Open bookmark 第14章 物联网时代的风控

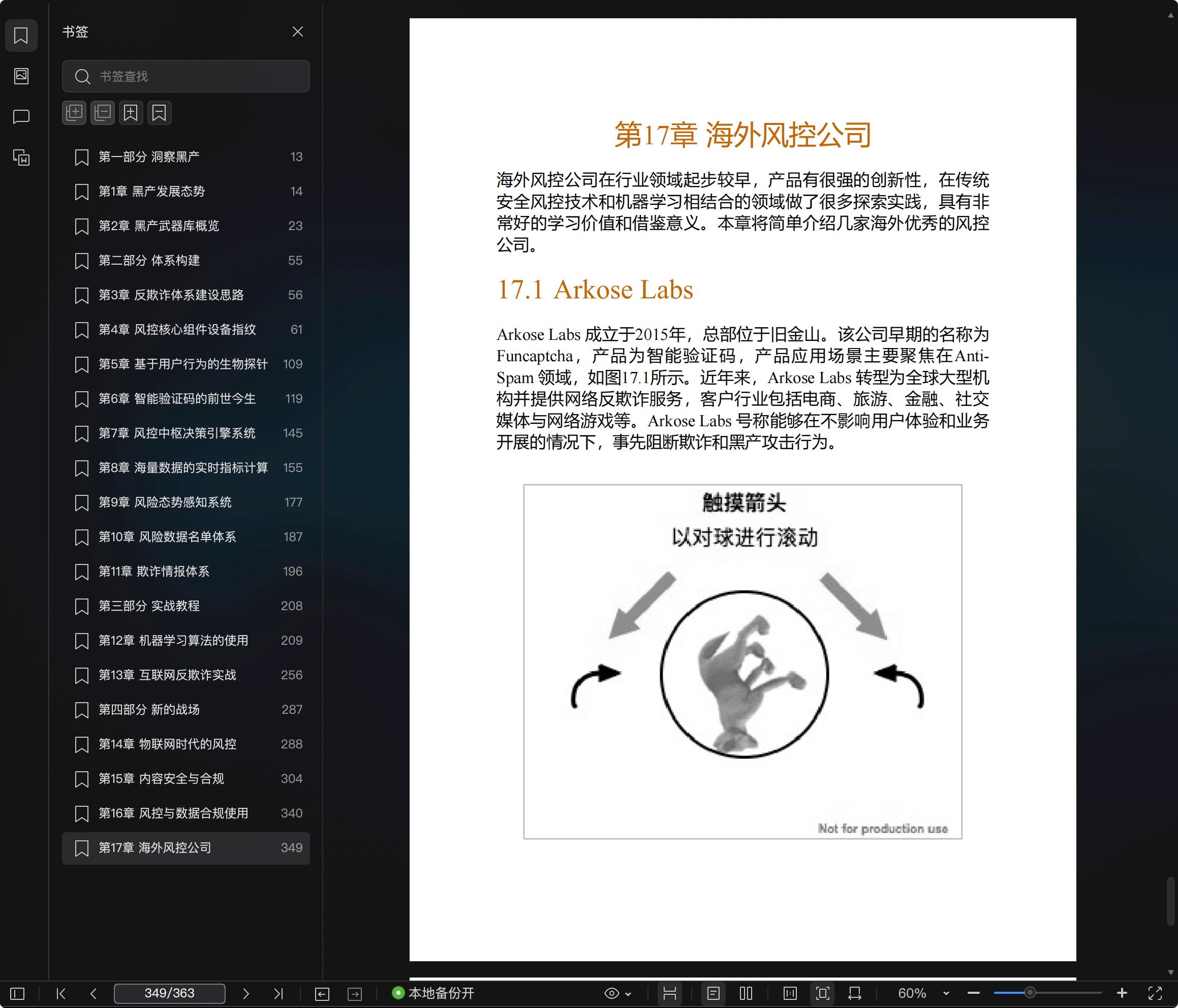(186, 744)
